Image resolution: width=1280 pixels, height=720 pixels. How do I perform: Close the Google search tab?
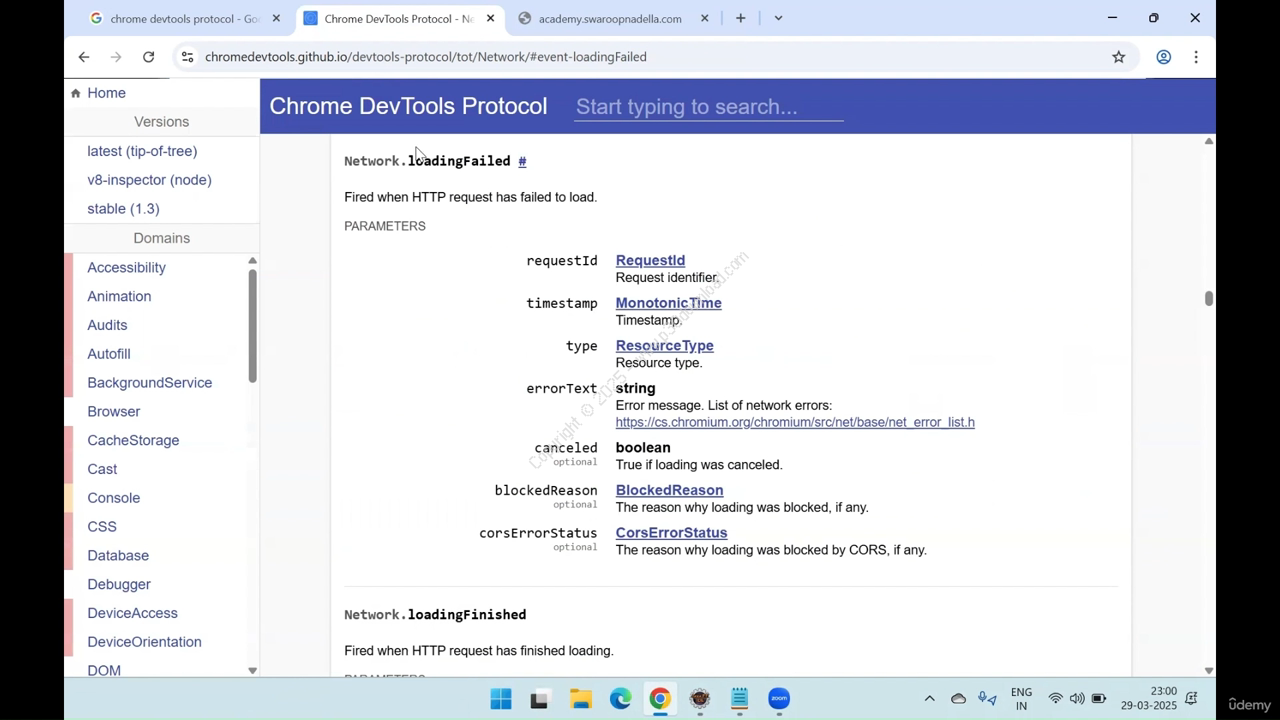[x=276, y=18]
